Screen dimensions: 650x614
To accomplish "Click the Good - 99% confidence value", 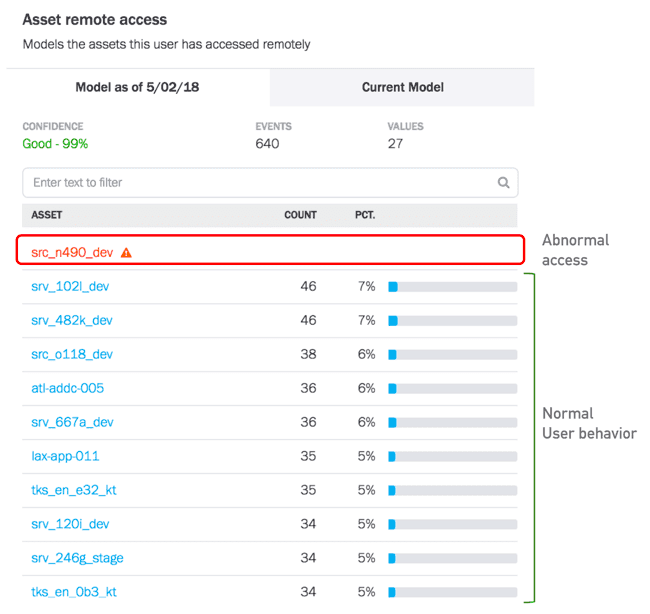I will click(55, 144).
